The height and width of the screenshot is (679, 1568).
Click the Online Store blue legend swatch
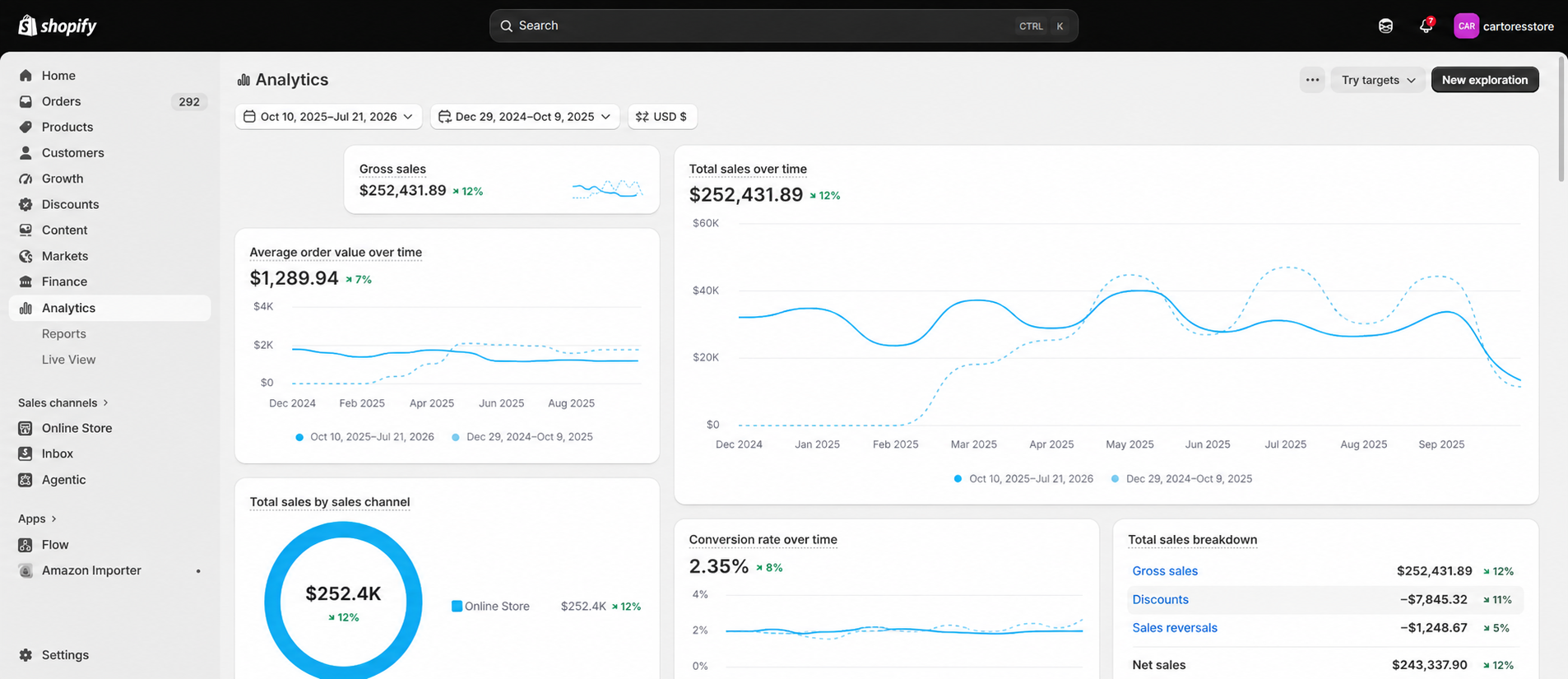click(457, 607)
